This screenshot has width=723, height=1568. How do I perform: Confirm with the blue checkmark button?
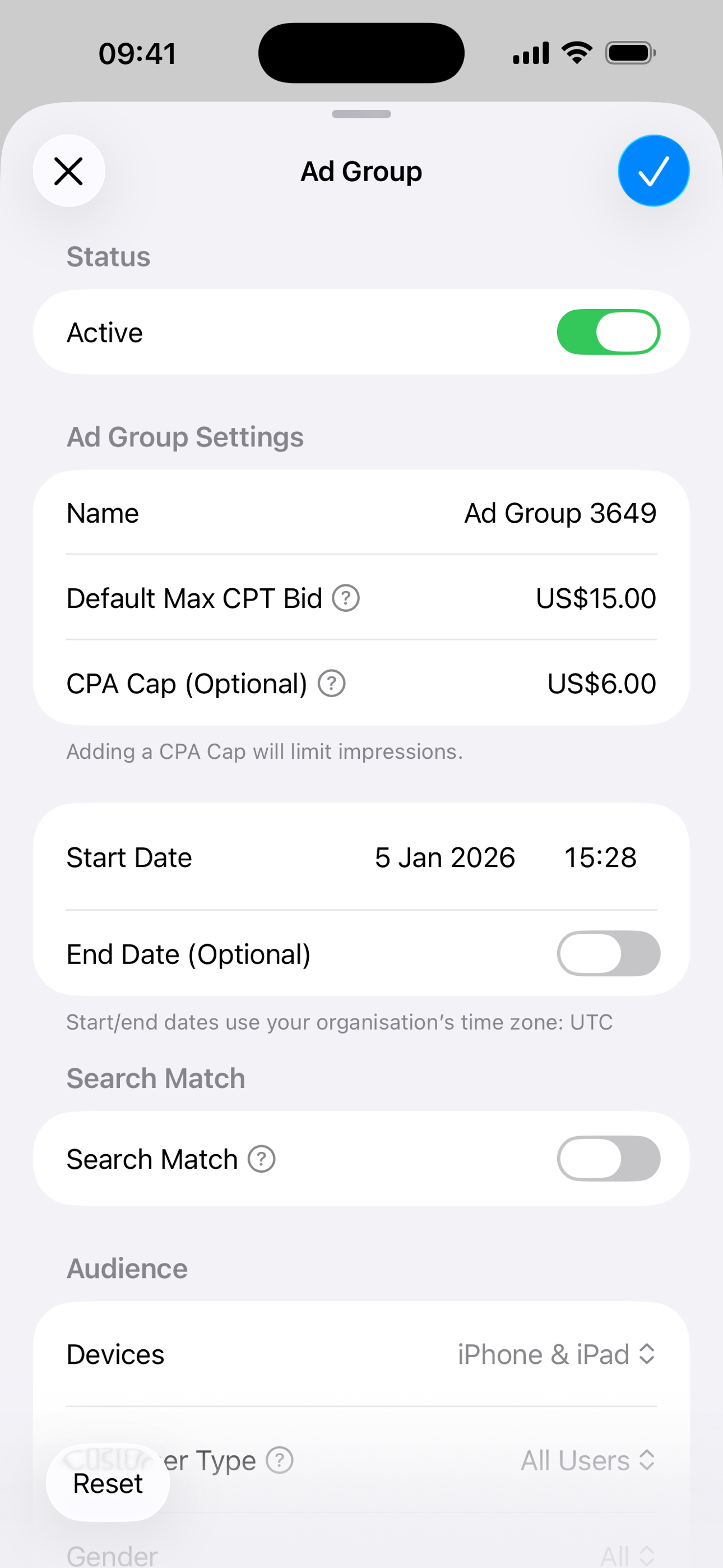pos(653,171)
